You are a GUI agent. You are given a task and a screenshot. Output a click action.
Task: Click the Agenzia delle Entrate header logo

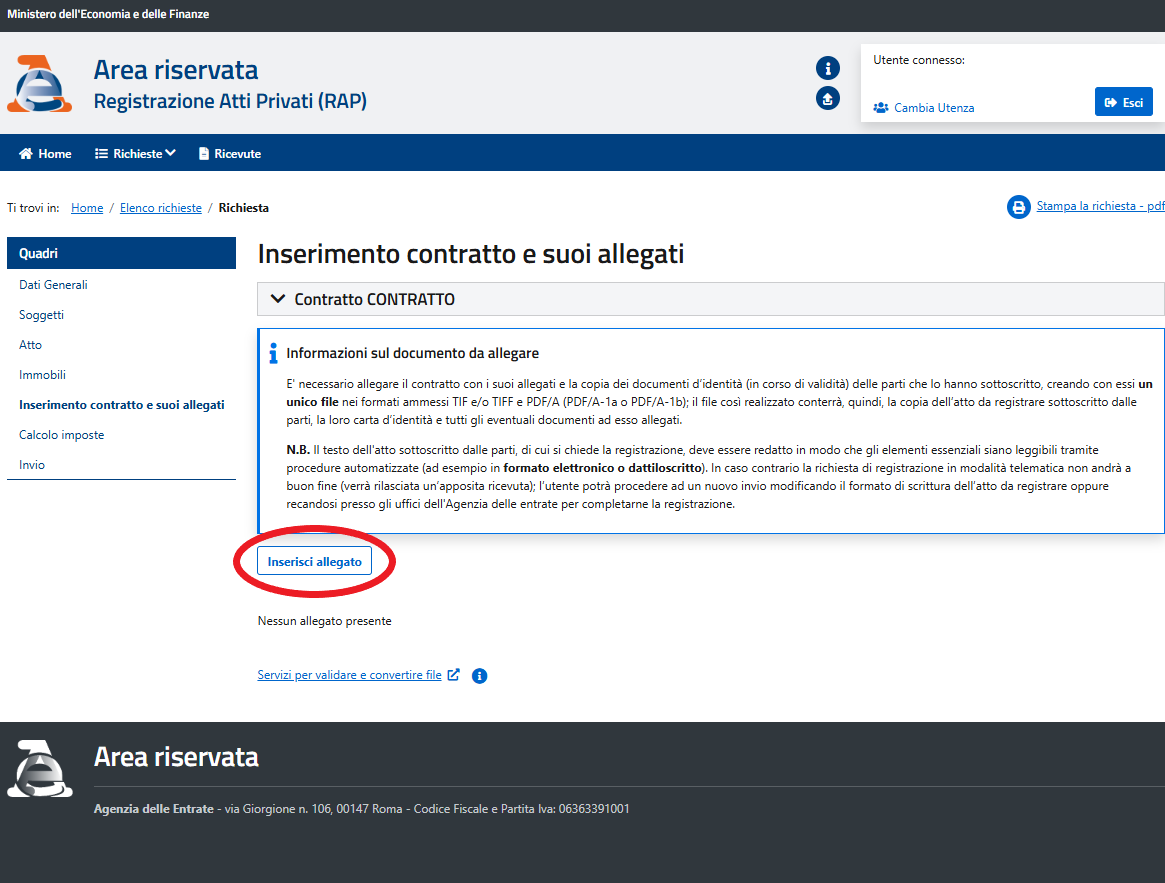[39, 83]
